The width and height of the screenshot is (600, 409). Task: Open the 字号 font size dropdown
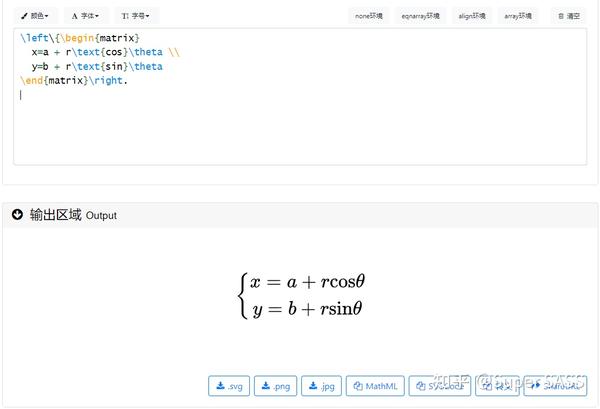pyautogui.click(x=135, y=16)
